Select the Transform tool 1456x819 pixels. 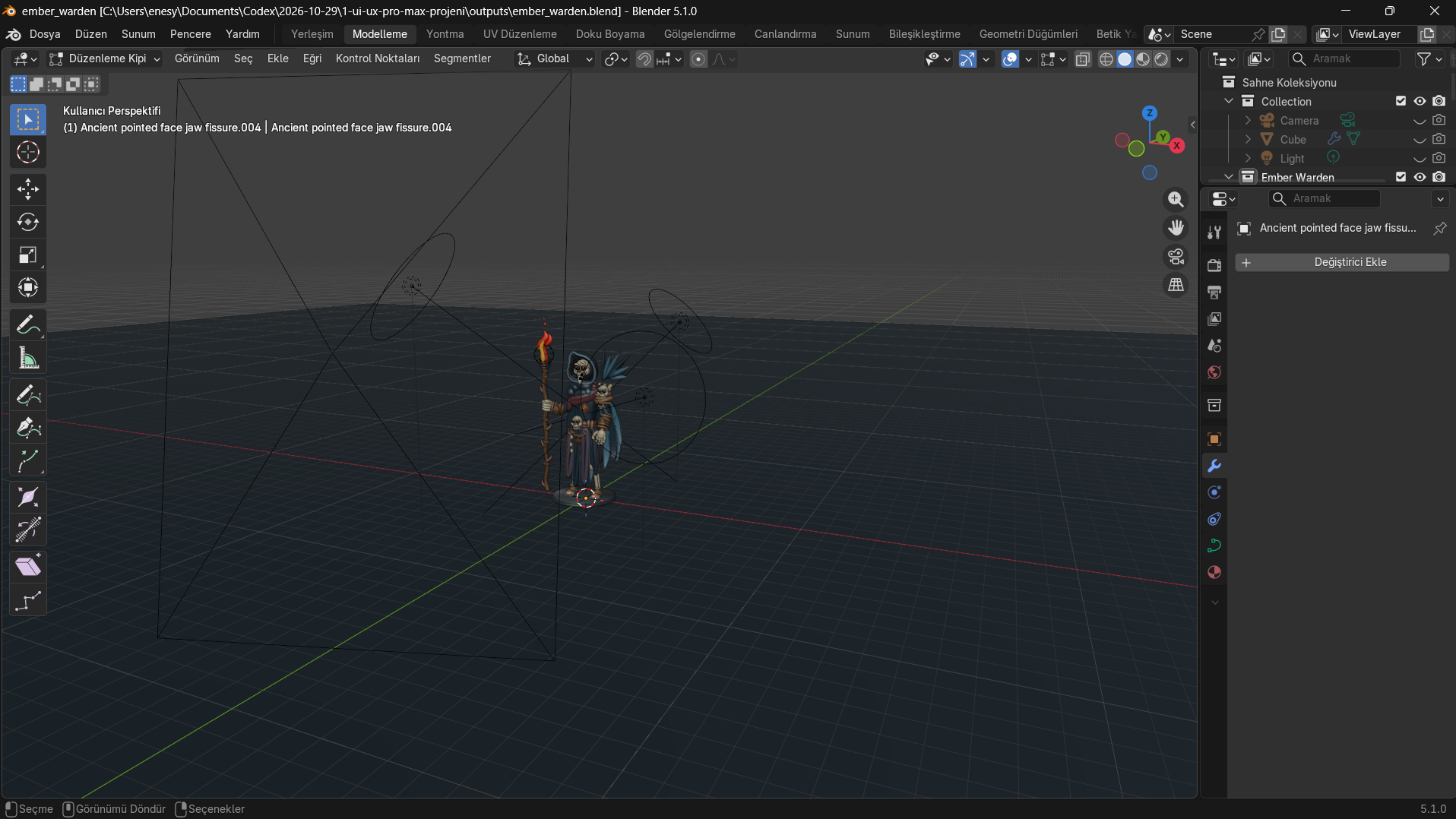[x=28, y=287]
